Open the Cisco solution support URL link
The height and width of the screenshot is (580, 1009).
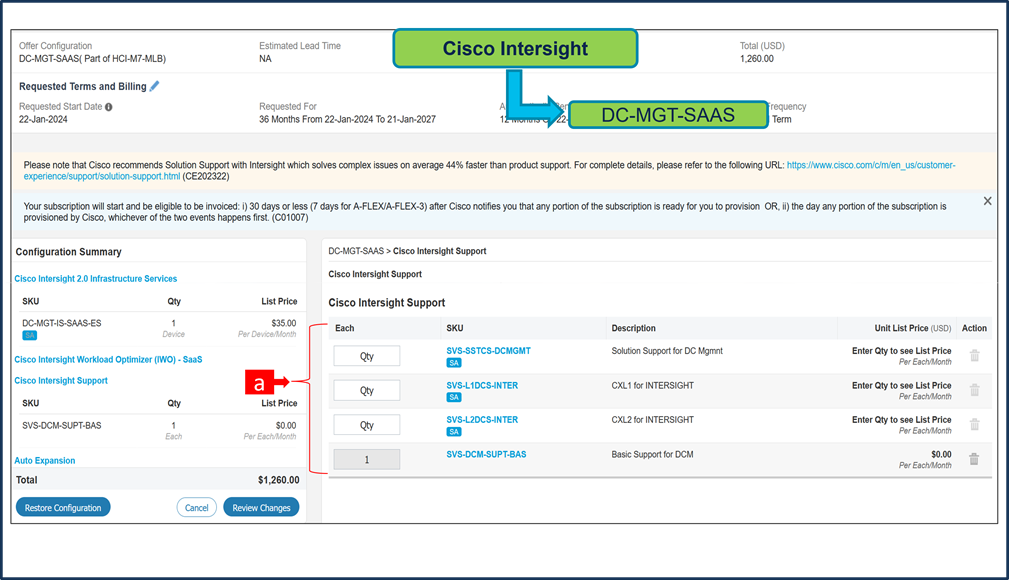[x=871, y=165]
